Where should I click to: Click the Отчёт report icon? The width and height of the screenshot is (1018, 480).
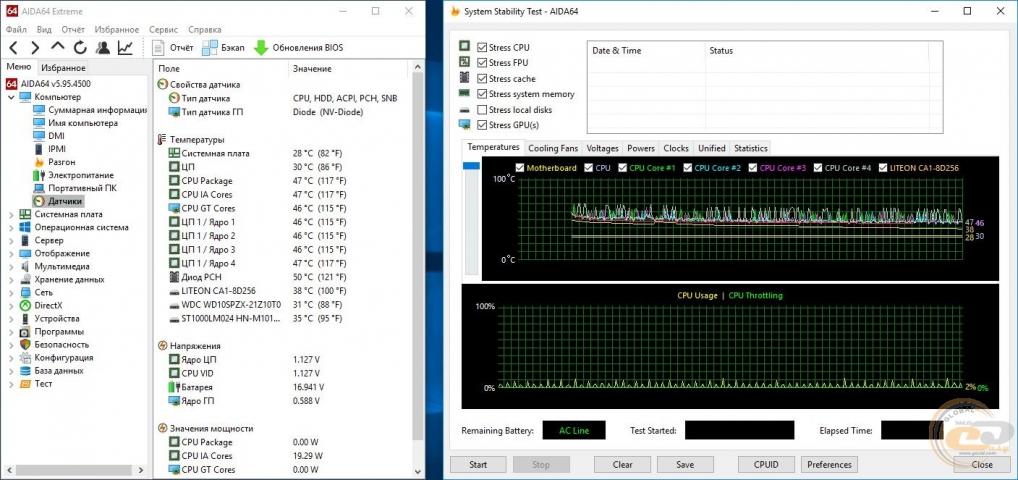158,47
